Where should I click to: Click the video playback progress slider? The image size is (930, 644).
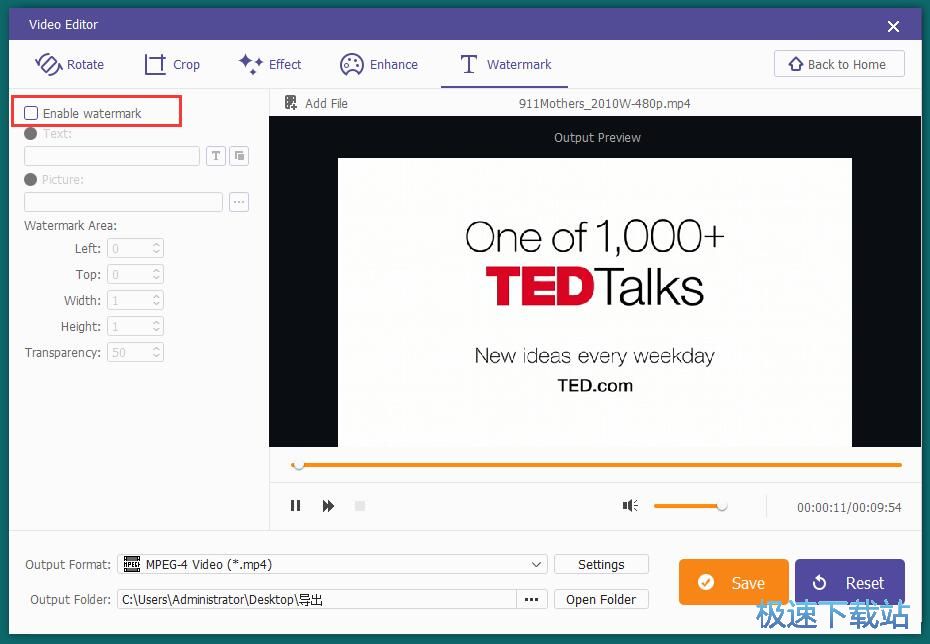[596, 466]
